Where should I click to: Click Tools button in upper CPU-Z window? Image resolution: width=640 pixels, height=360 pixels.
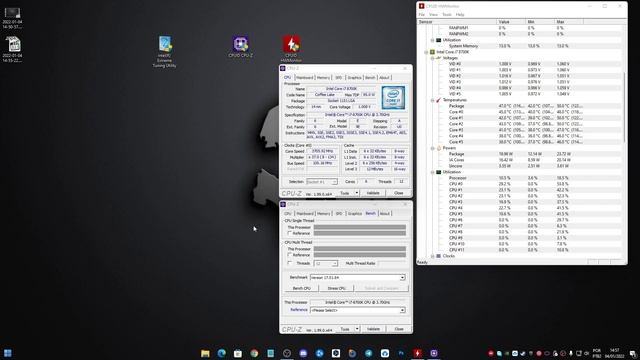point(345,193)
